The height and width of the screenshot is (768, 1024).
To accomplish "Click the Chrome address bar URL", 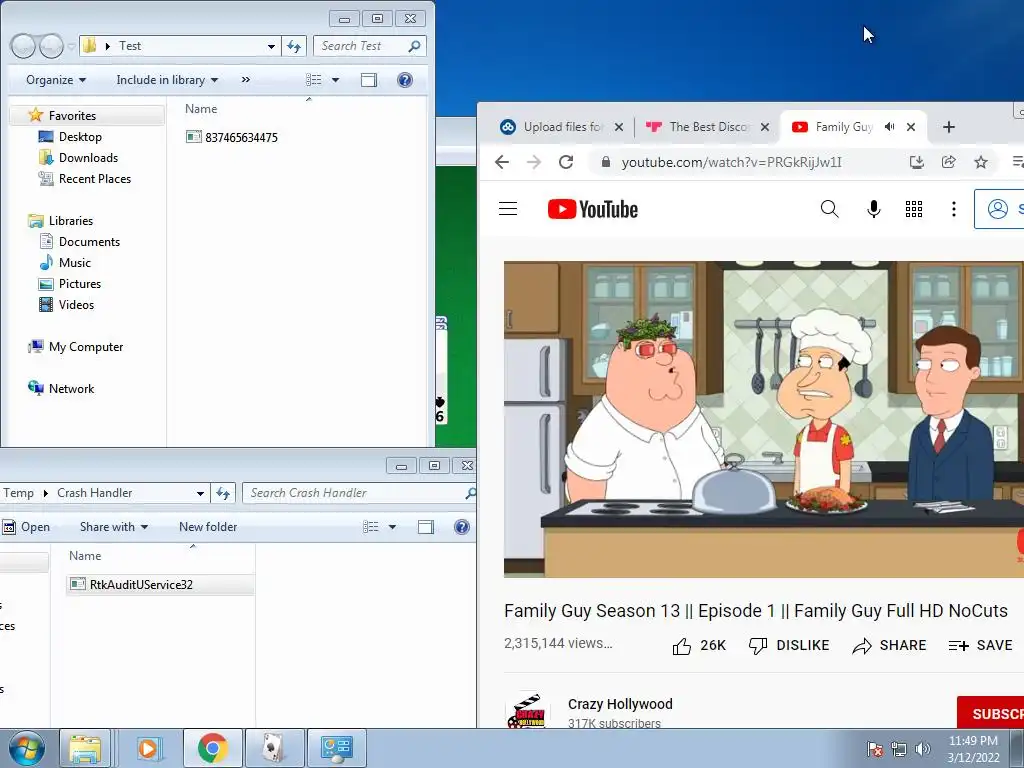I will 731,162.
